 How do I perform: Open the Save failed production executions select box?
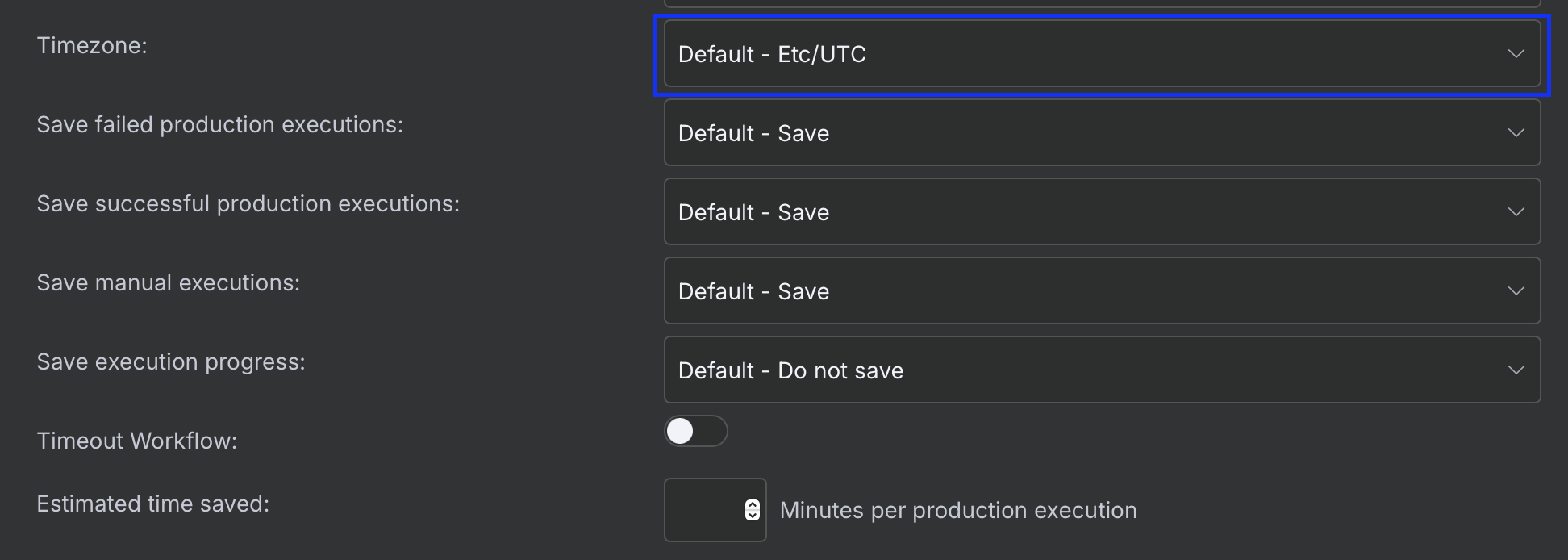(x=1102, y=133)
